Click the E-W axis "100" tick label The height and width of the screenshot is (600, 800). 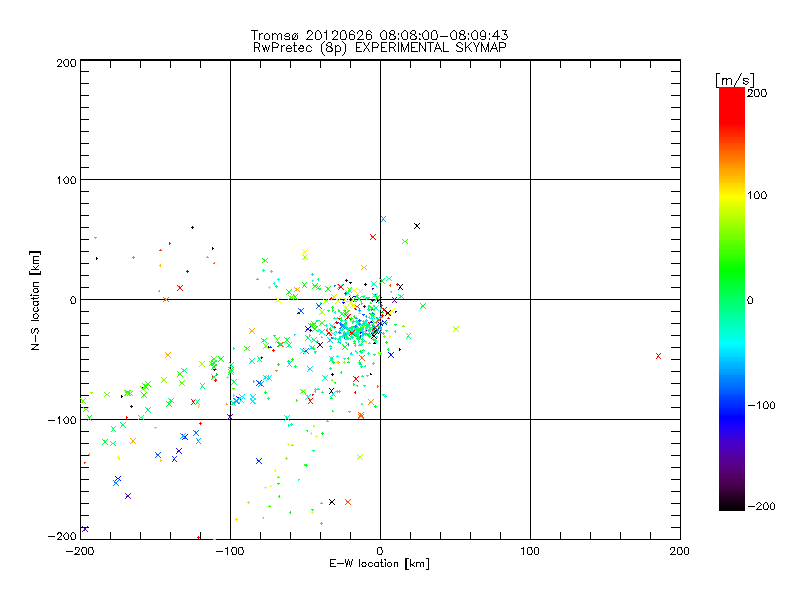coord(530,552)
